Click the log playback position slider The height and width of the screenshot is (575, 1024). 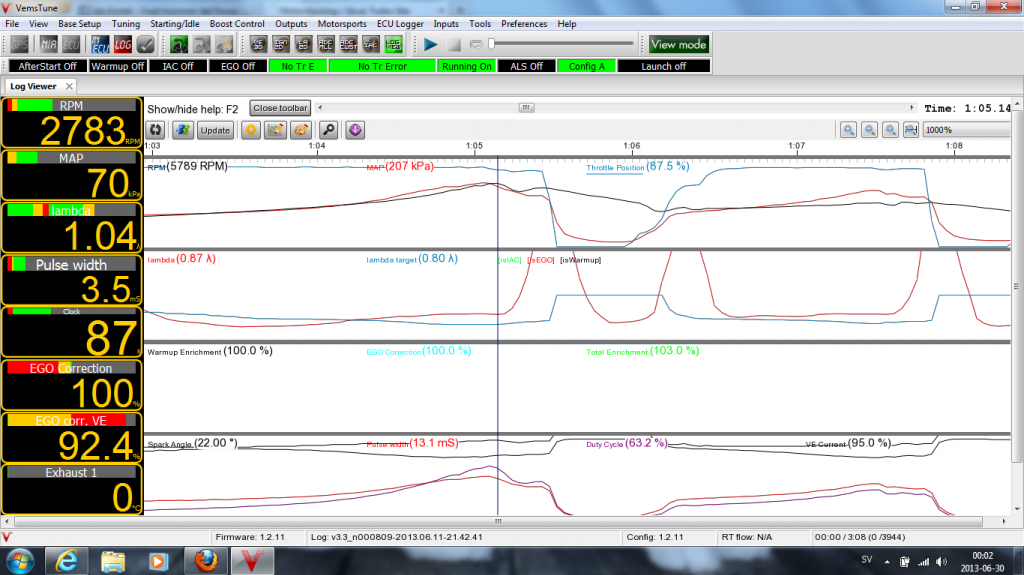click(x=560, y=44)
